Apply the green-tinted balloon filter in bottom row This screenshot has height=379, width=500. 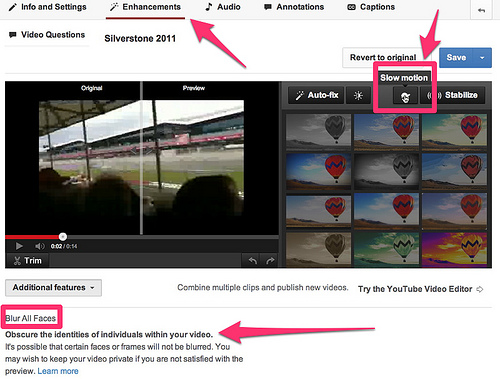coord(386,250)
